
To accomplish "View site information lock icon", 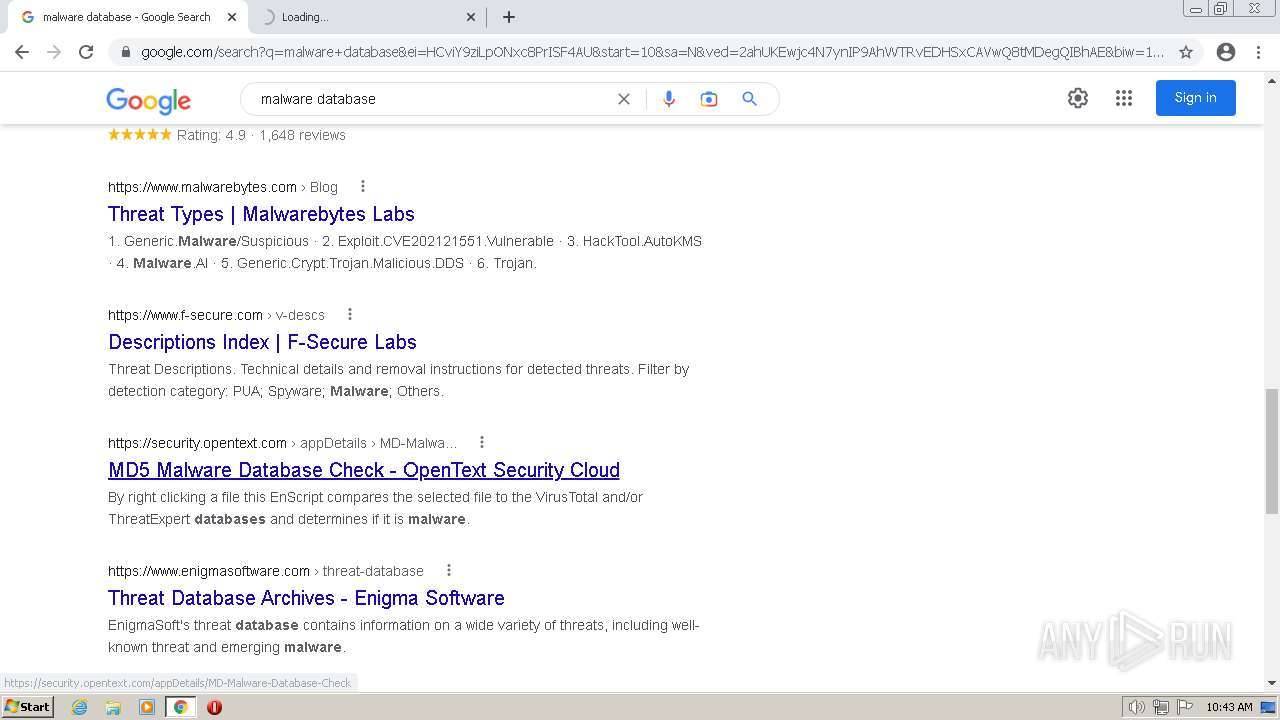I will (x=125, y=52).
